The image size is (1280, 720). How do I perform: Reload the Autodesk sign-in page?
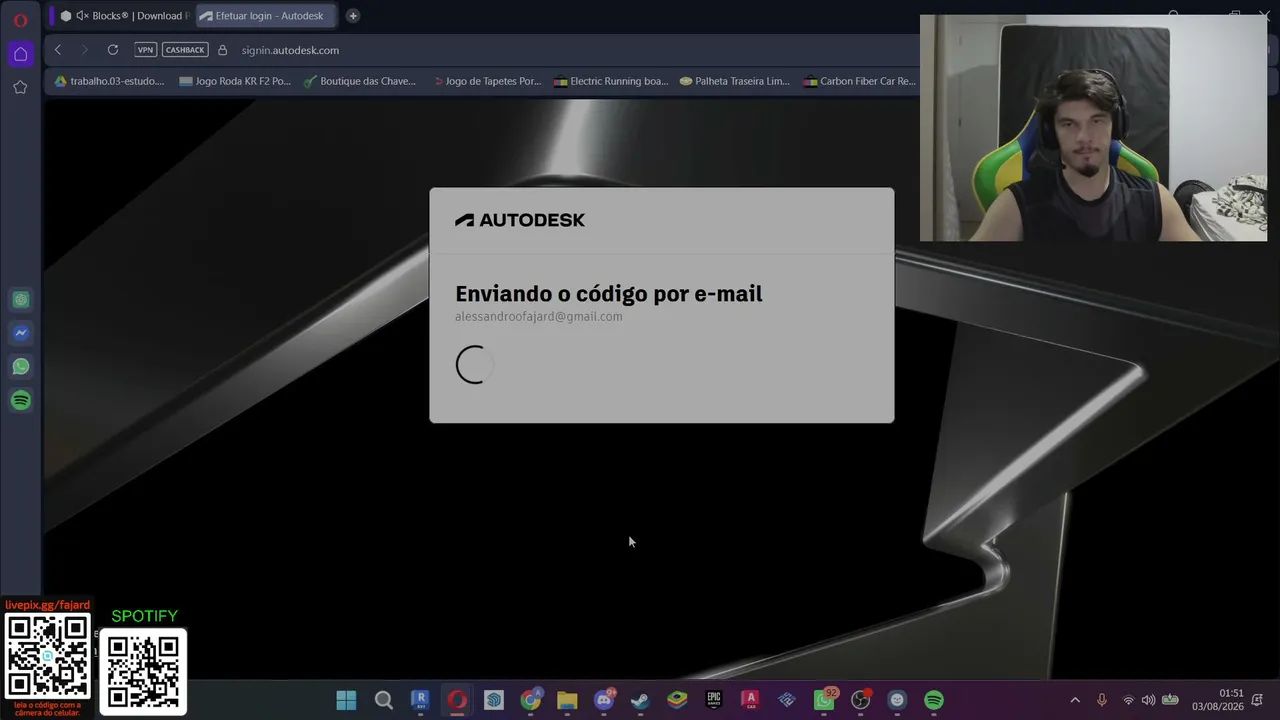tap(113, 50)
